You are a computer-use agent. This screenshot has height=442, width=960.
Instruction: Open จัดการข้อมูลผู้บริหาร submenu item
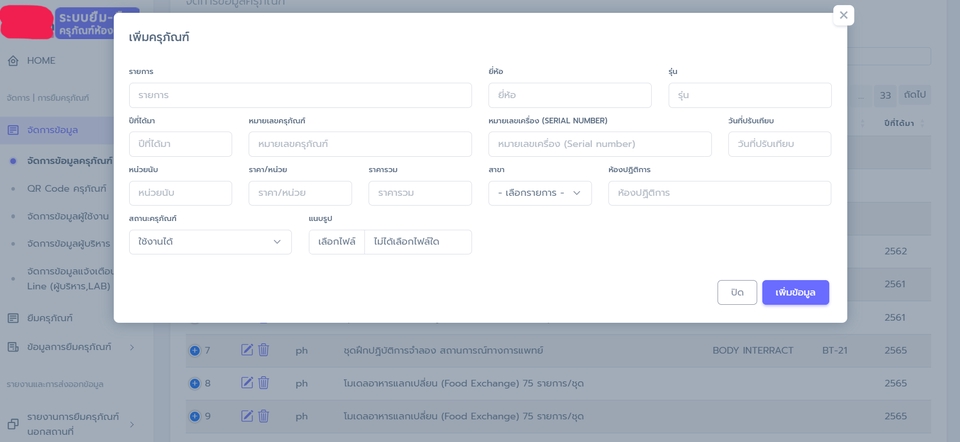[69, 244]
